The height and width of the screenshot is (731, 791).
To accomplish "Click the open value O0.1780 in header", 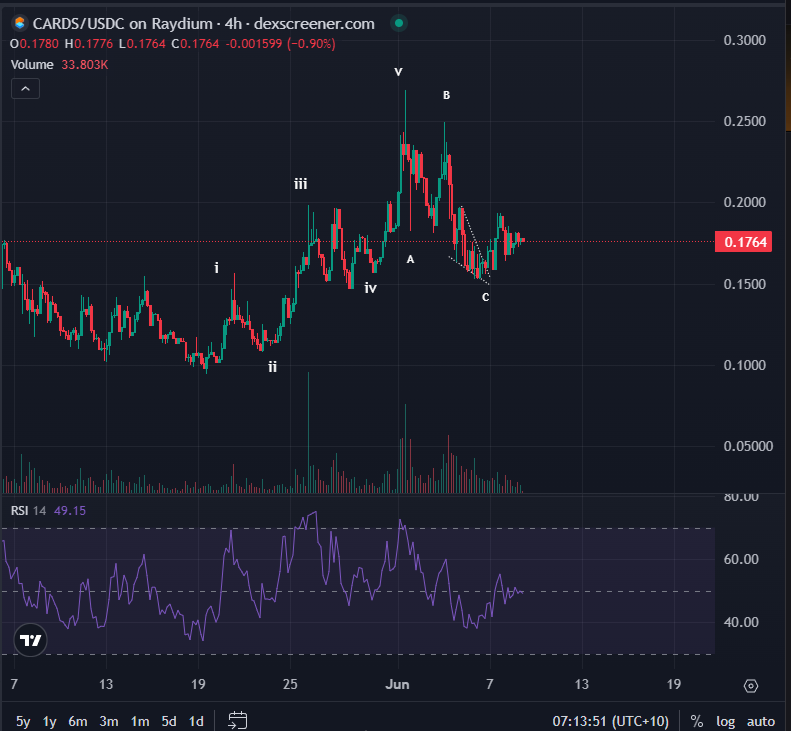I will [34, 44].
